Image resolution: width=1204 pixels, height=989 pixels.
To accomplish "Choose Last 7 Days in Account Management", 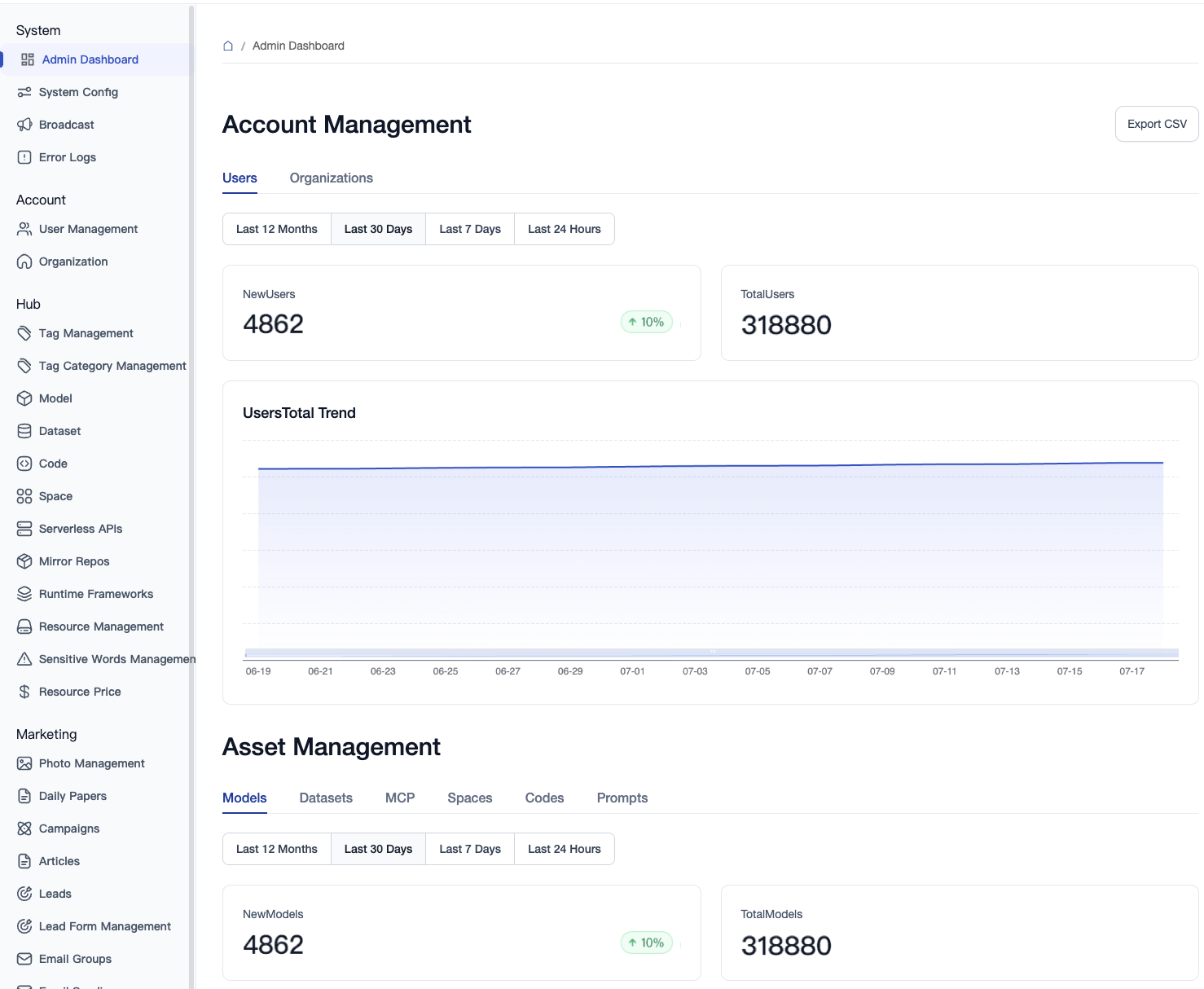I will point(470,229).
